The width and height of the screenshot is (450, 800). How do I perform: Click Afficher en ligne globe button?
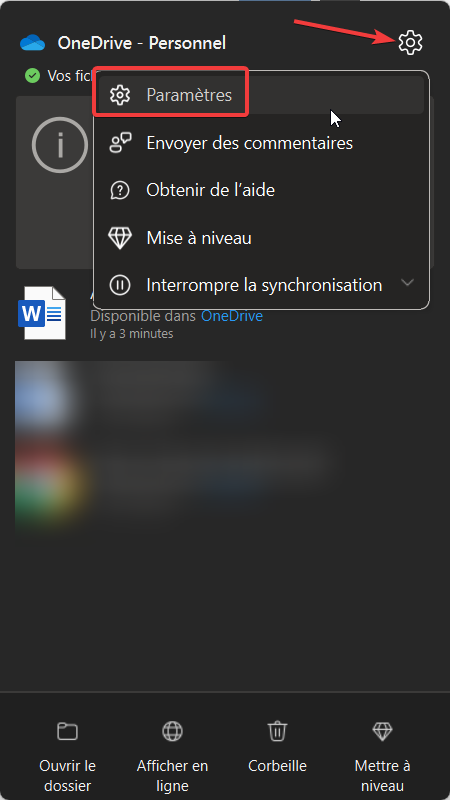172,755
